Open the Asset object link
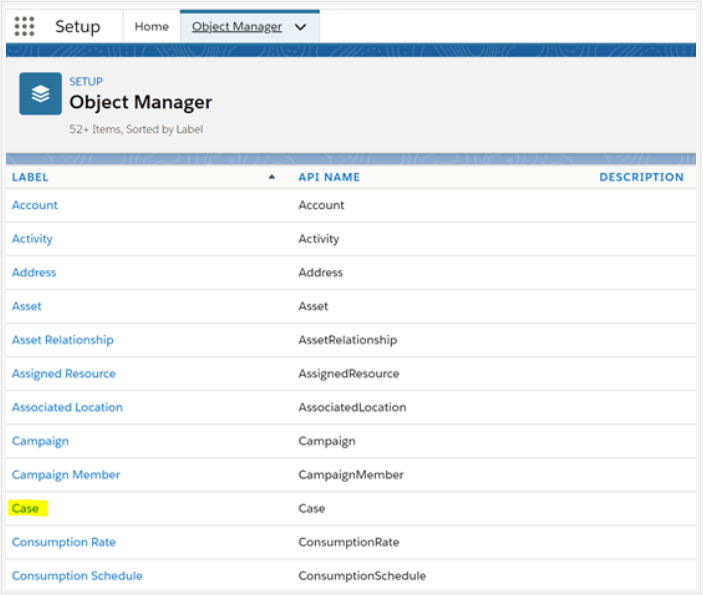 (x=26, y=306)
